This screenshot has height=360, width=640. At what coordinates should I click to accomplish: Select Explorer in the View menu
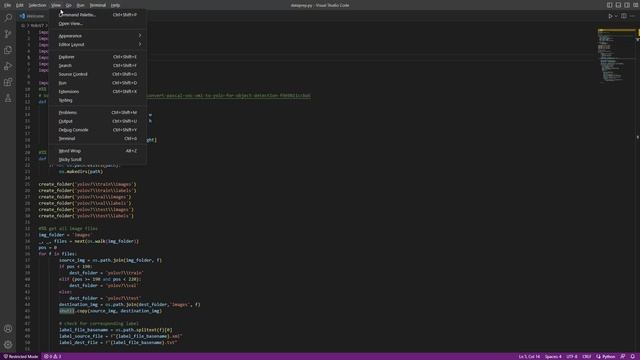98,57
